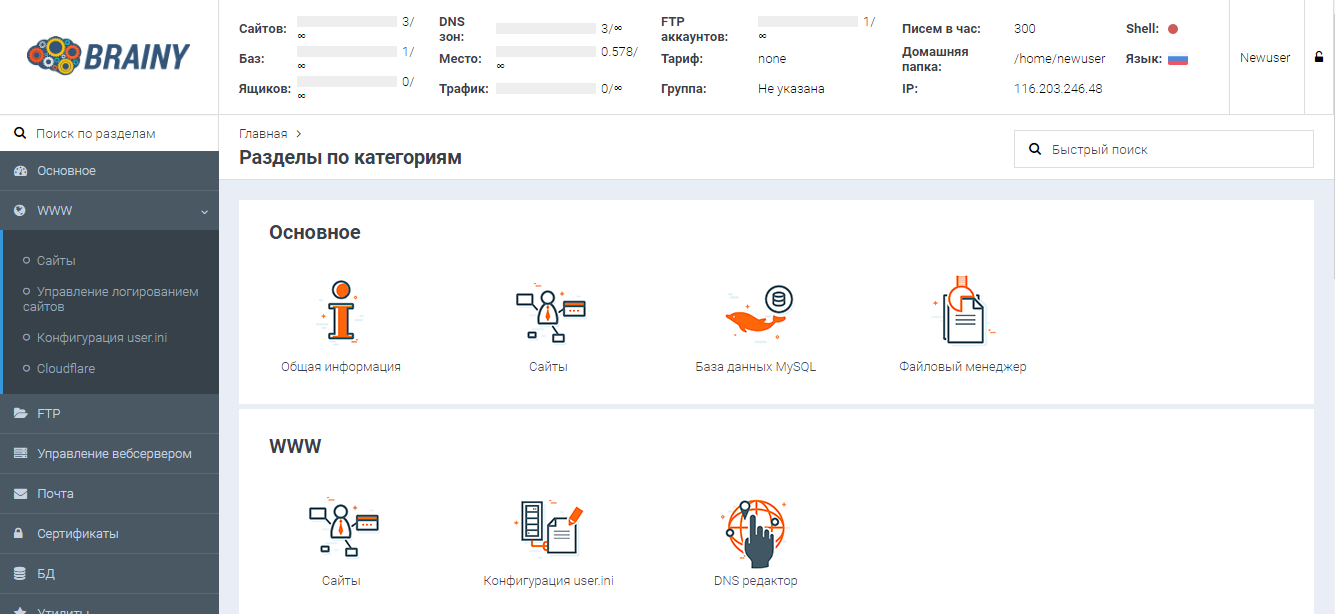This screenshot has height=614, width=1335.
Task: Open Cloudflare link in the sidebar
Action: click(x=66, y=368)
